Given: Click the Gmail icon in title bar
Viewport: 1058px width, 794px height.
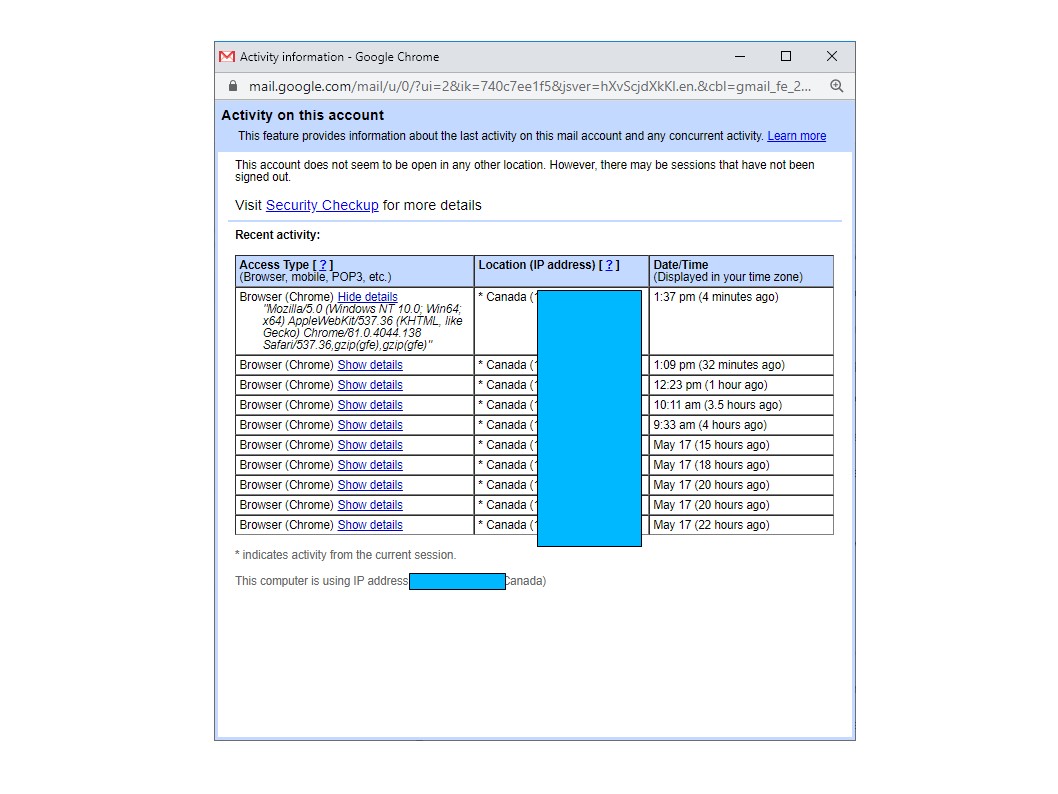Looking at the screenshot, I should coord(227,57).
